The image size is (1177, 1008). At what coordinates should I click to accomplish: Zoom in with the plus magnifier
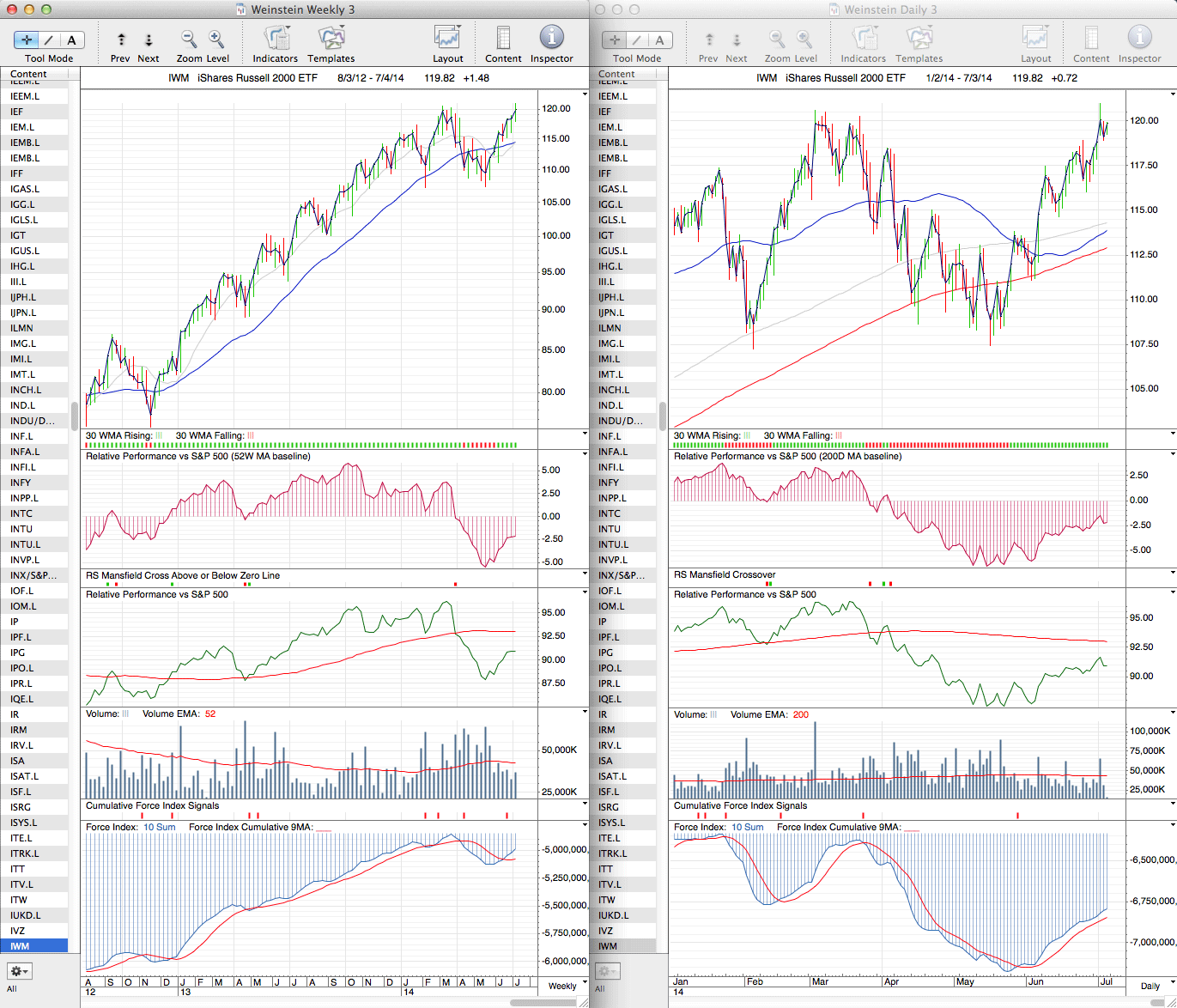(x=216, y=39)
